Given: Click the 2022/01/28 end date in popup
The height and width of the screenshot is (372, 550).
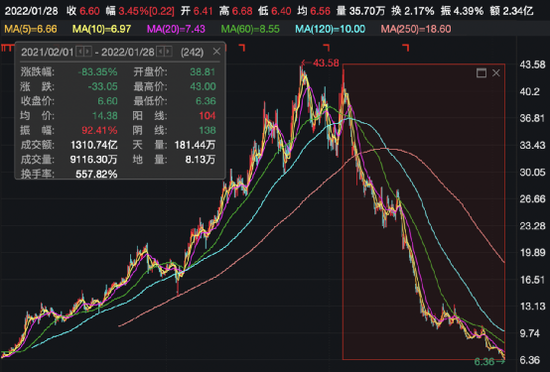Looking at the screenshot, I should click(128, 52).
